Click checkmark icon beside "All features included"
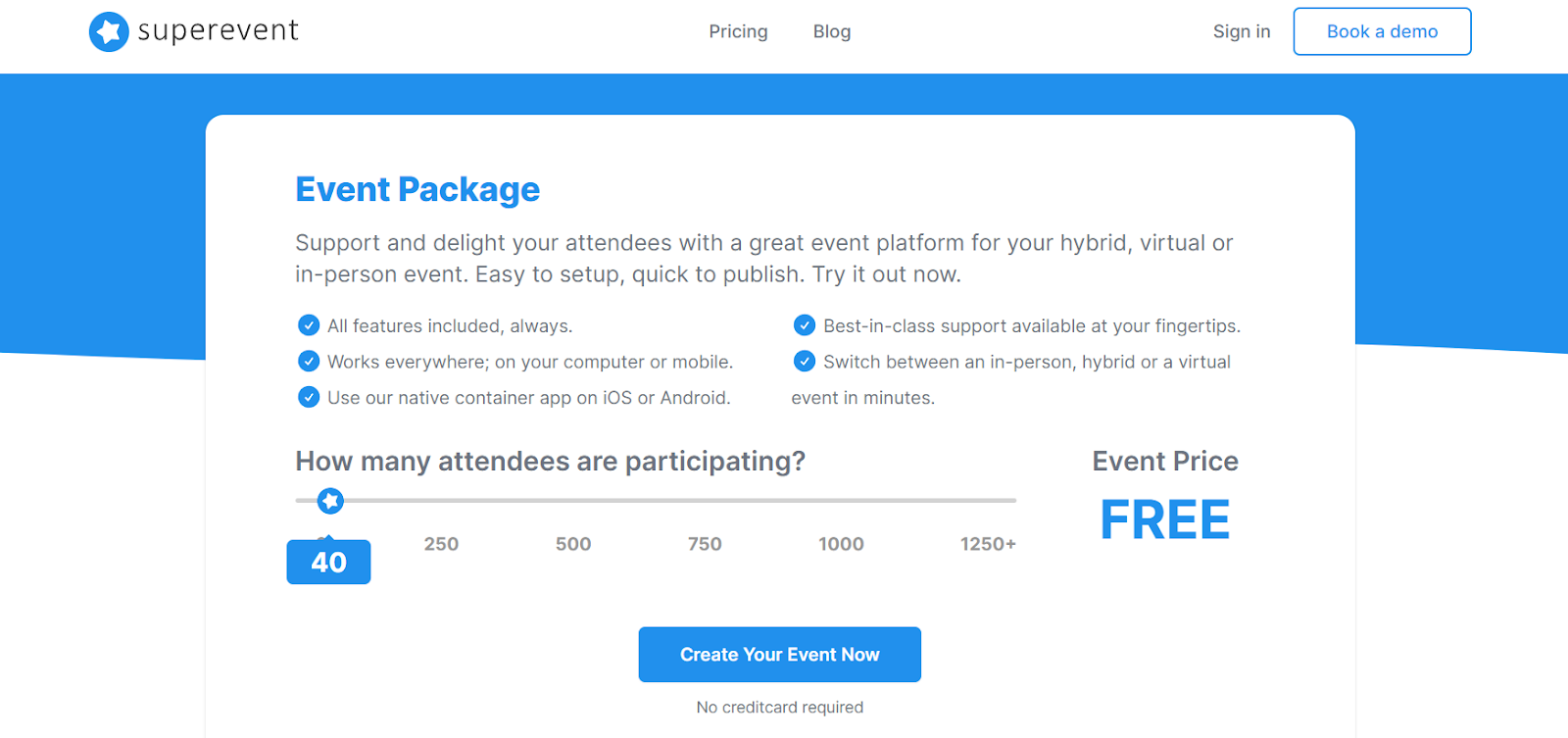This screenshot has height=738, width=1568. (309, 325)
